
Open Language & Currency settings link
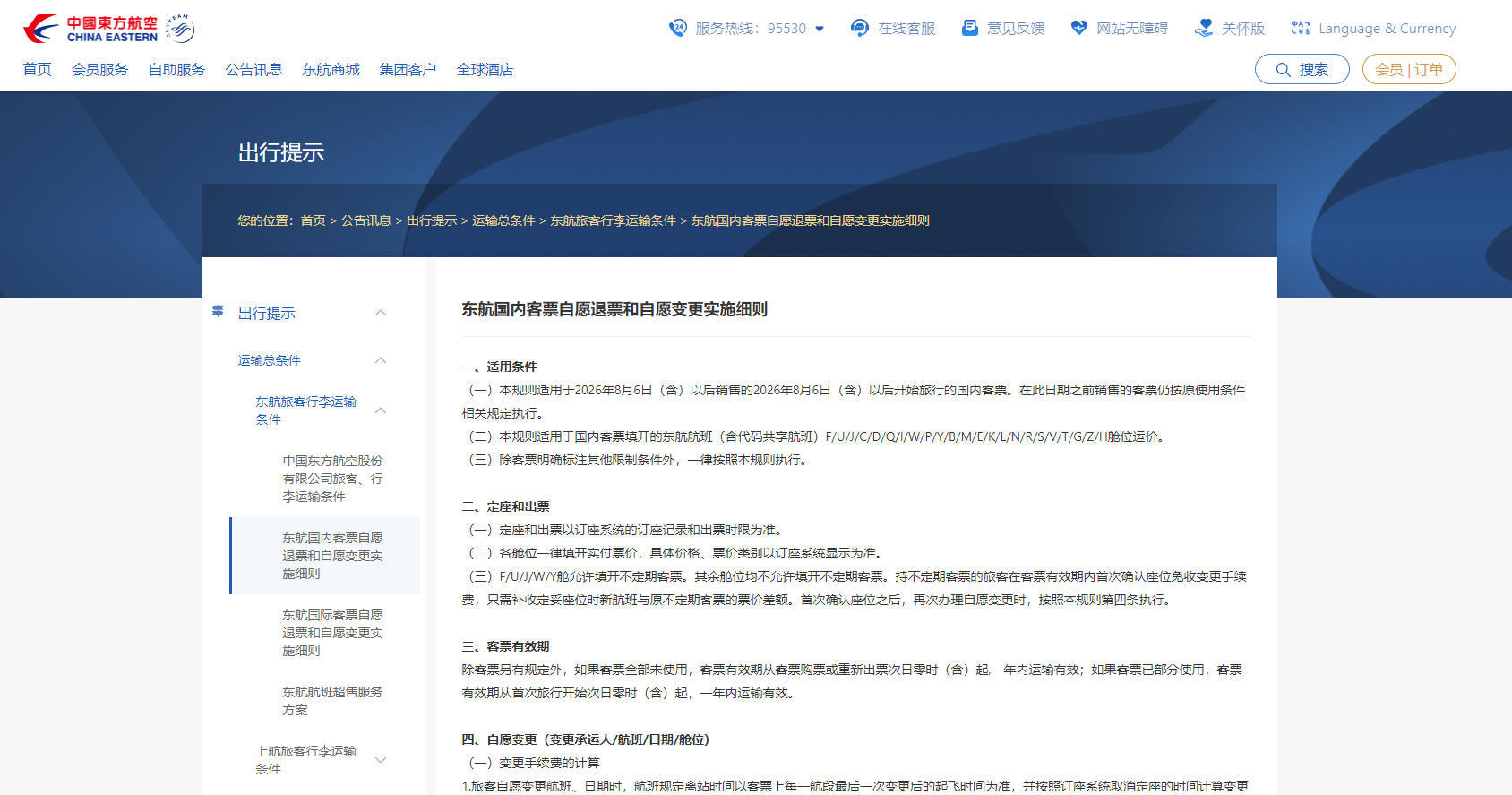pyautogui.click(x=1387, y=29)
